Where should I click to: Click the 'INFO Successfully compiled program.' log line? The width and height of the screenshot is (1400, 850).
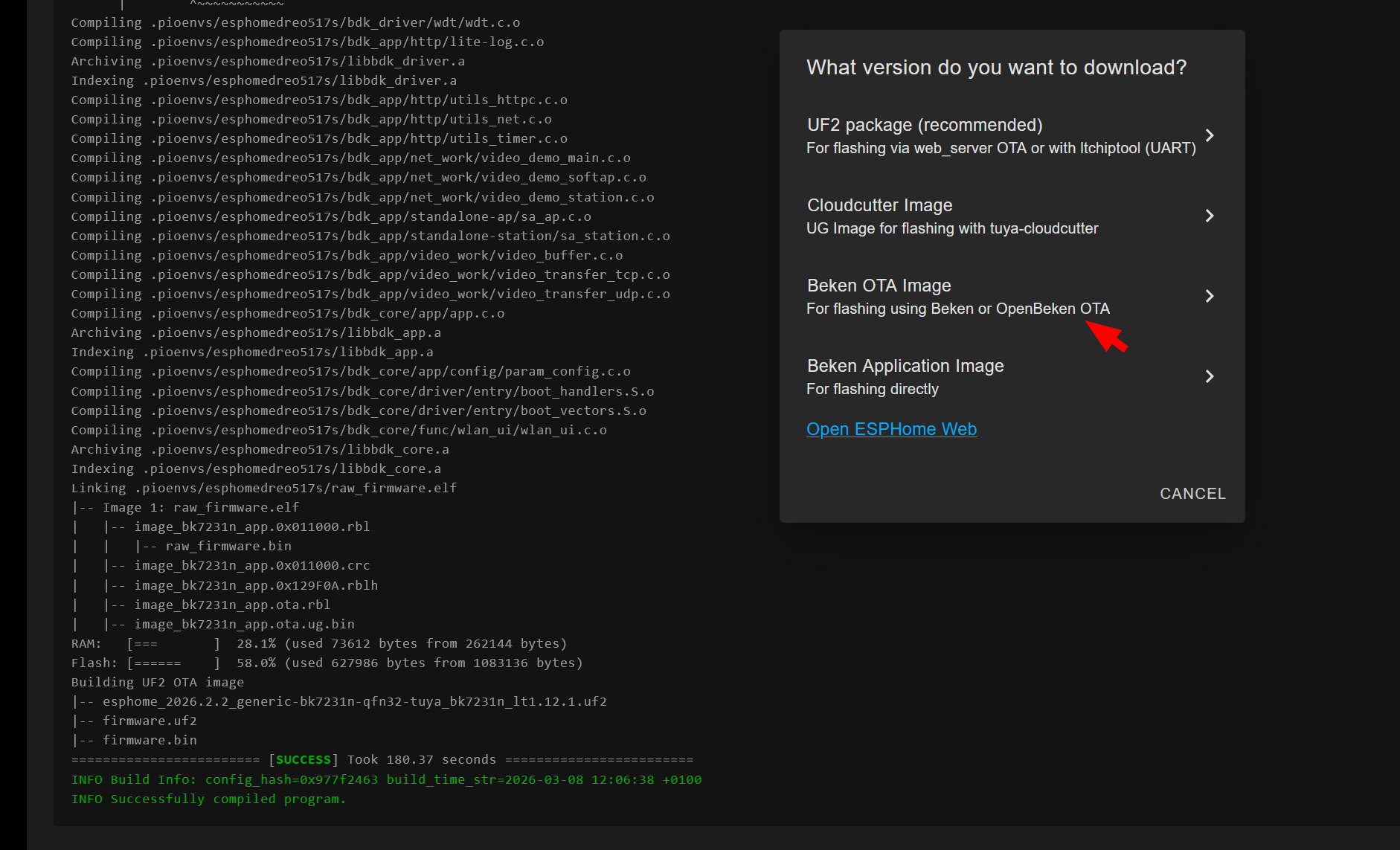[x=208, y=799]
